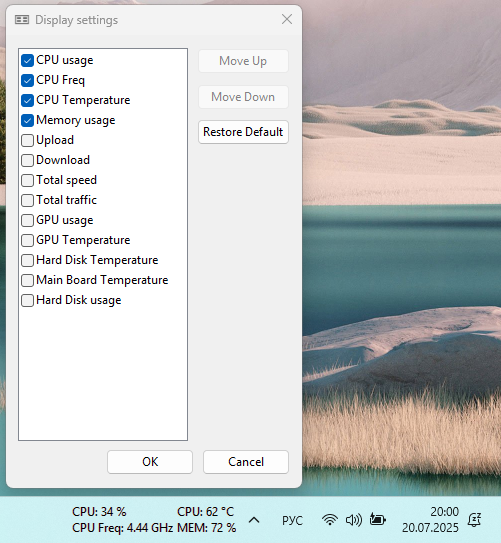Screen dimensions: 501x543
Task: Click the Move Up button
Action: (x=243, y=61)
